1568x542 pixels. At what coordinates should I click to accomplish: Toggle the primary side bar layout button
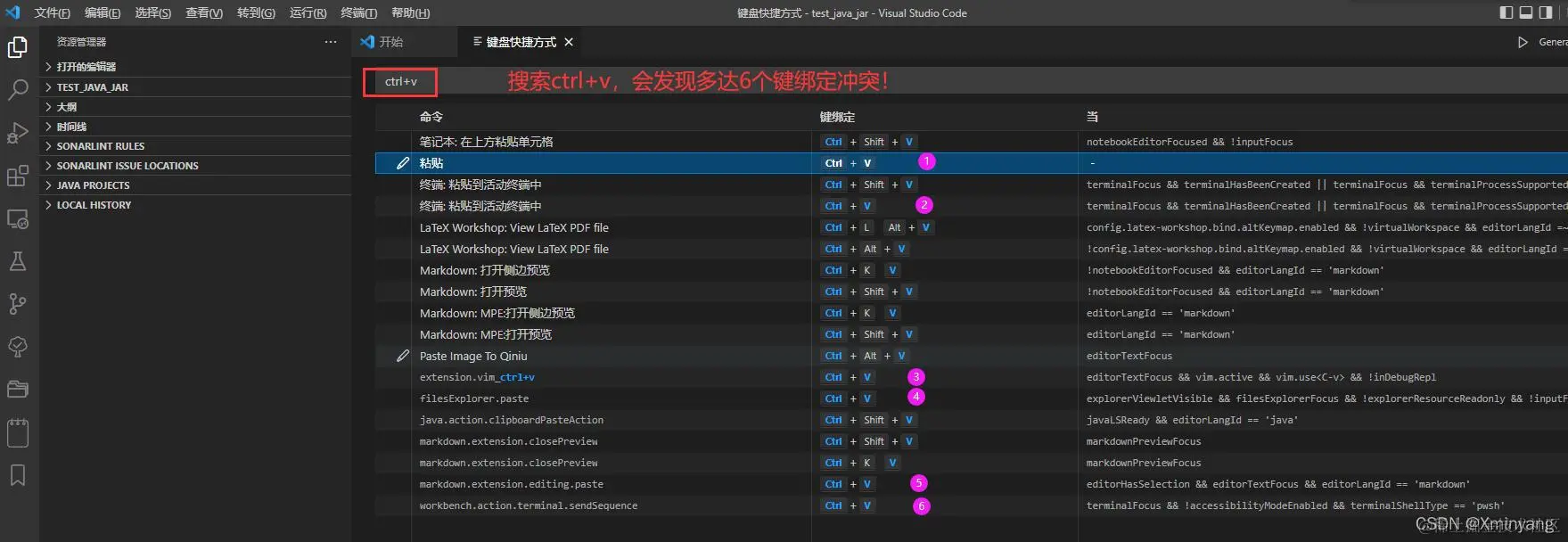(1506, 12)
